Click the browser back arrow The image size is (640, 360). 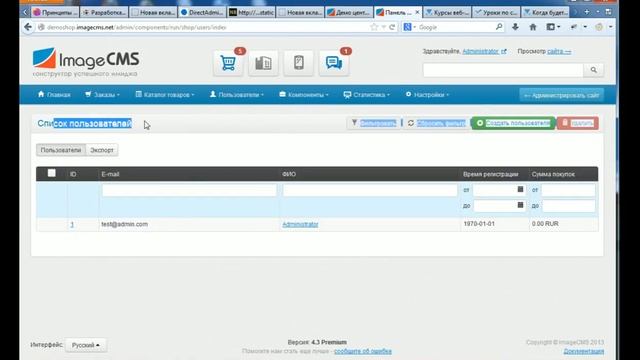tap(28, 27)
